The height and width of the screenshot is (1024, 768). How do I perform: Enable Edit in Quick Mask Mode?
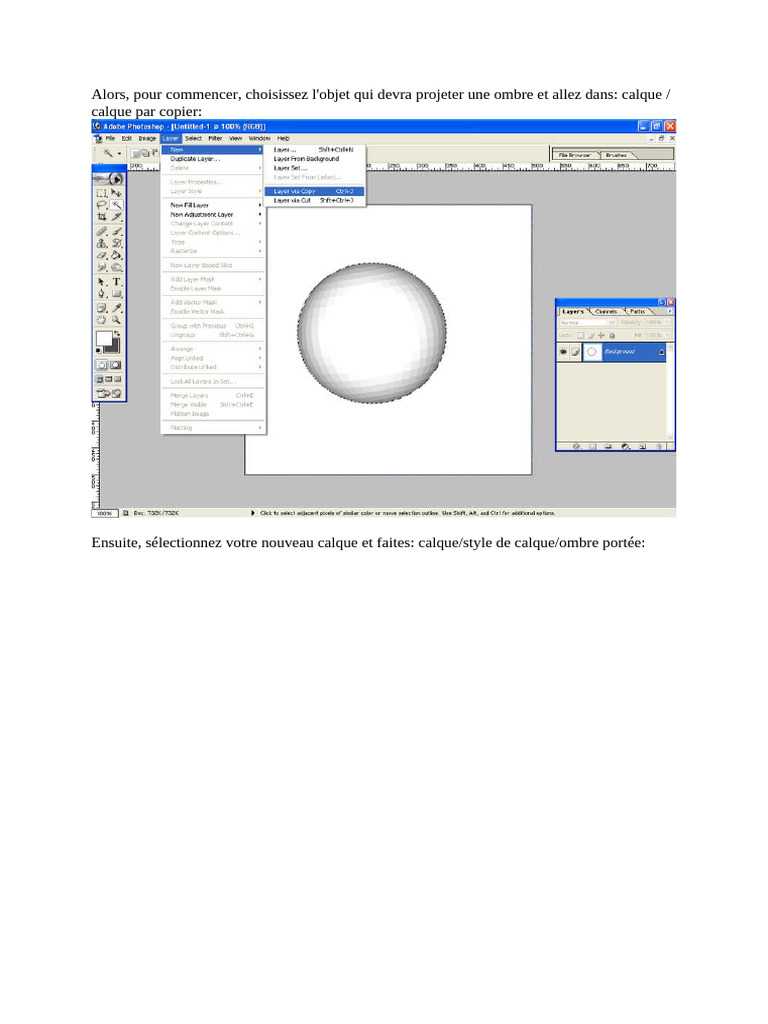click(116, 365)
